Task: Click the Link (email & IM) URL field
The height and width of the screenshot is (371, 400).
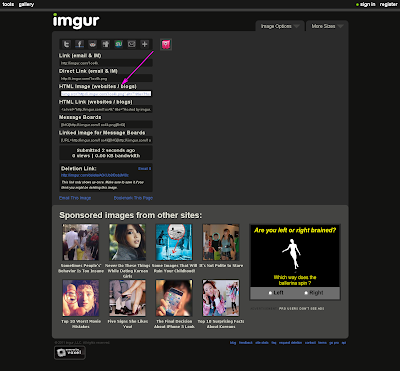Action: 106,63
